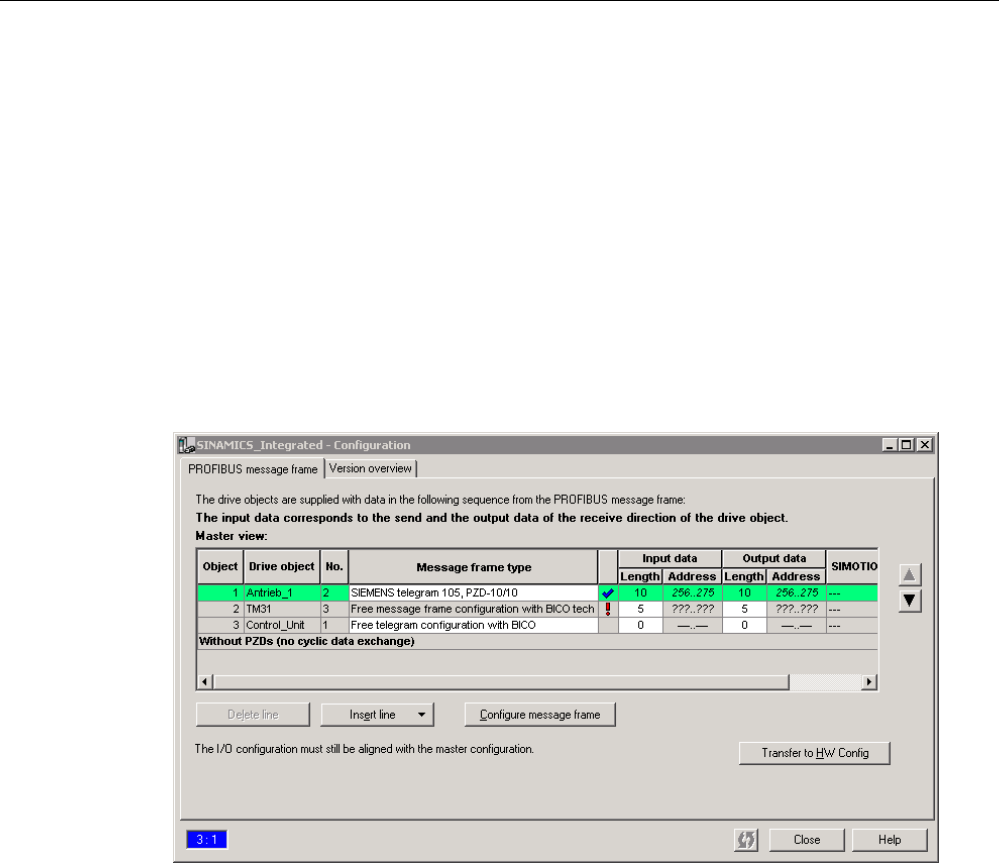Screen dimensions: 999x863
Task: Open the Insert line dropdown arrow
Action: point(422,715)
